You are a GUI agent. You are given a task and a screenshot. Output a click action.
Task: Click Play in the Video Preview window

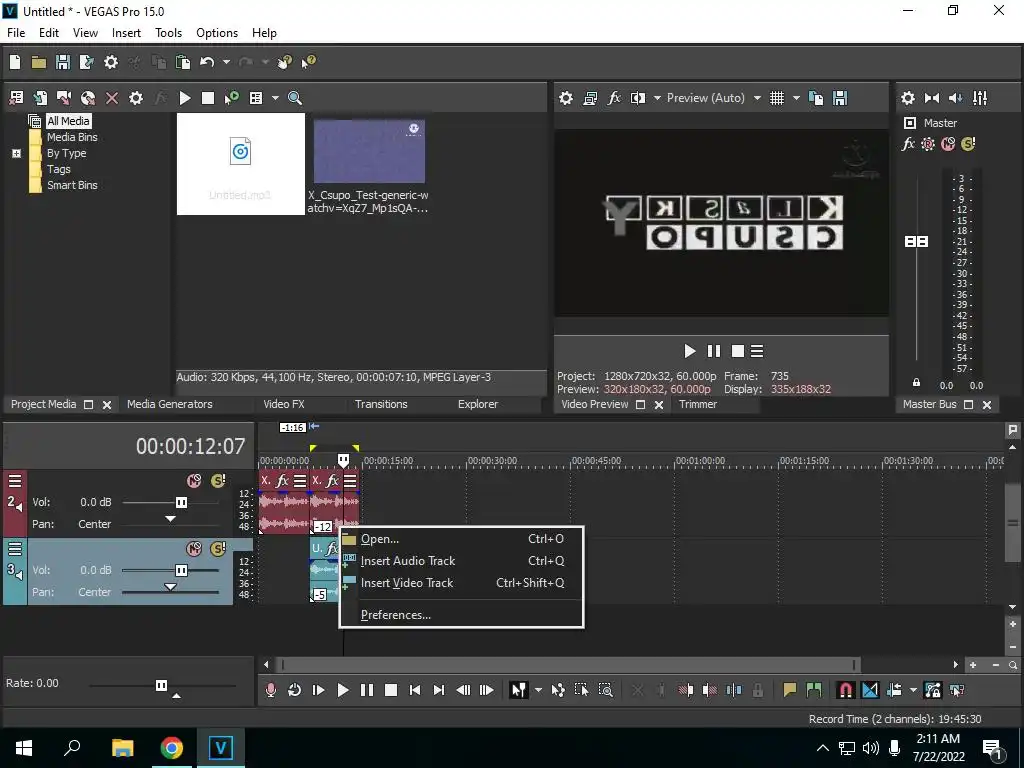pyautogui.click(x=690, y=351)
